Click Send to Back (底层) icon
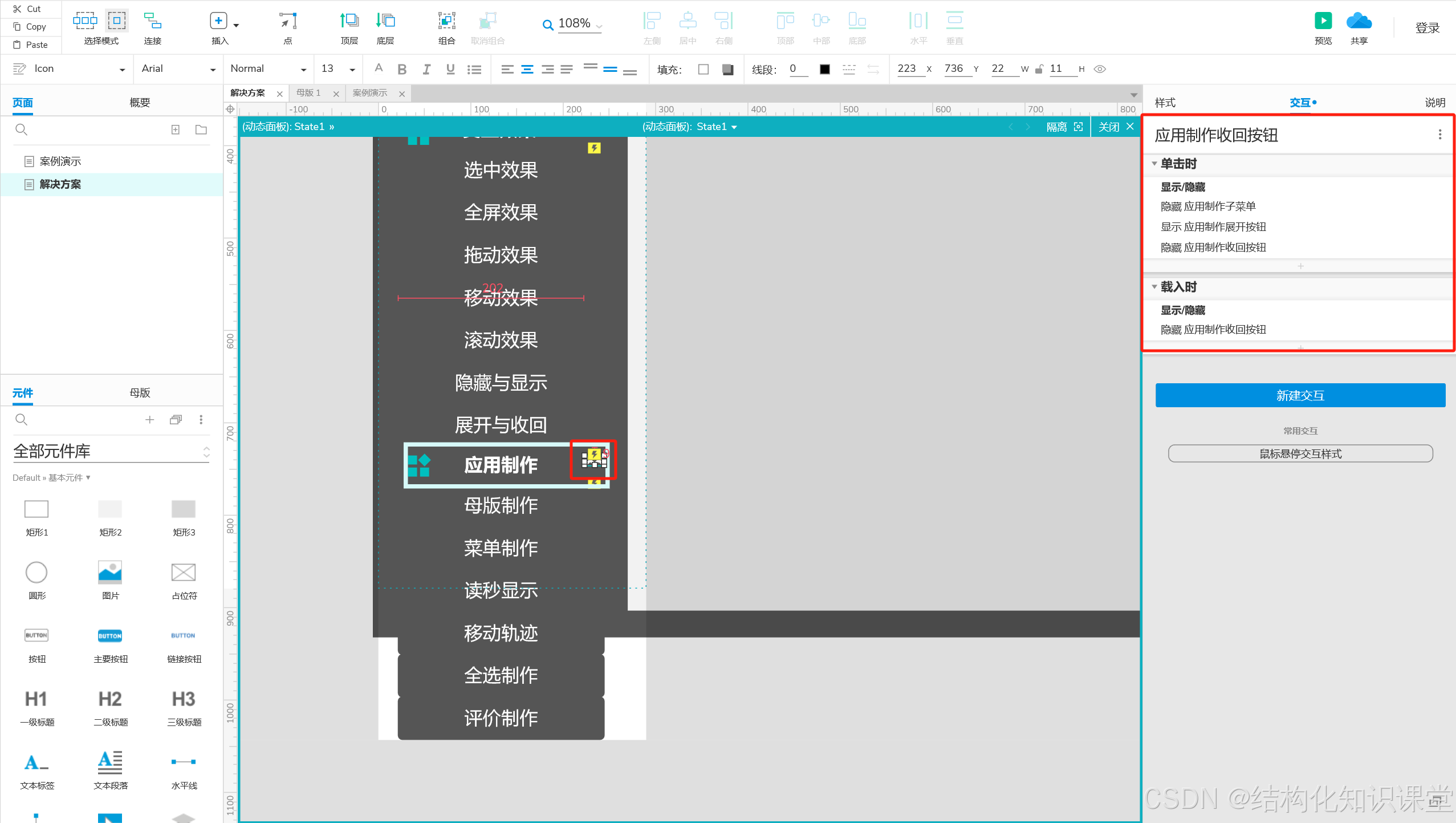The image size is (1456, 823). tap(385, 21)
